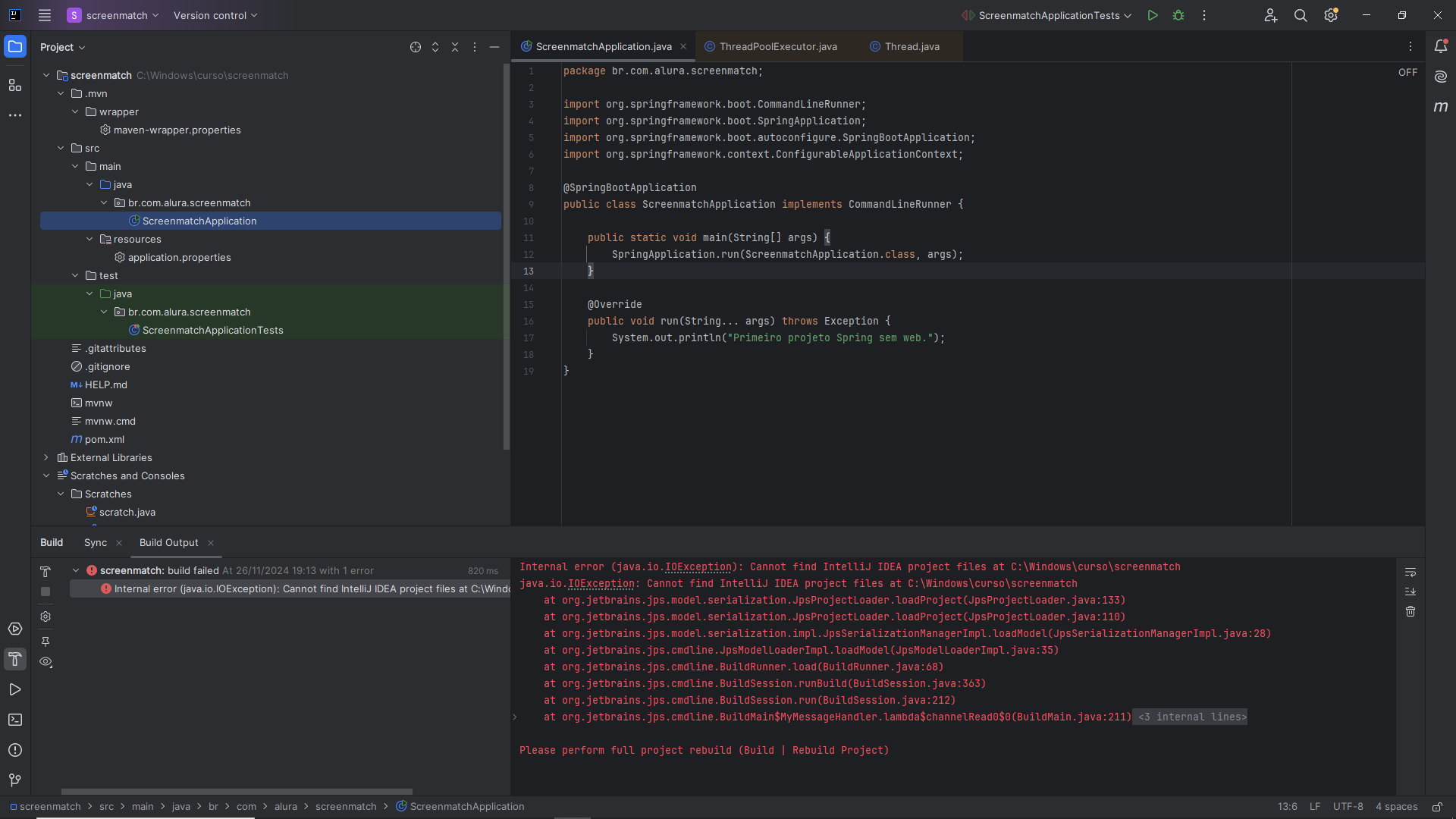Image resolution: width=1456 pixels, height=819 pixels.
Task: Close the ScreenmatchApplication.java tab
Action: 683,47
